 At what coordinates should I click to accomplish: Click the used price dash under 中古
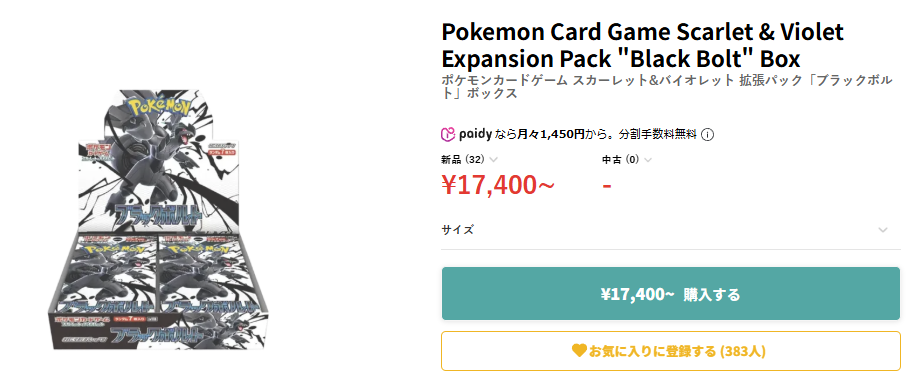(x=607, y=185)
